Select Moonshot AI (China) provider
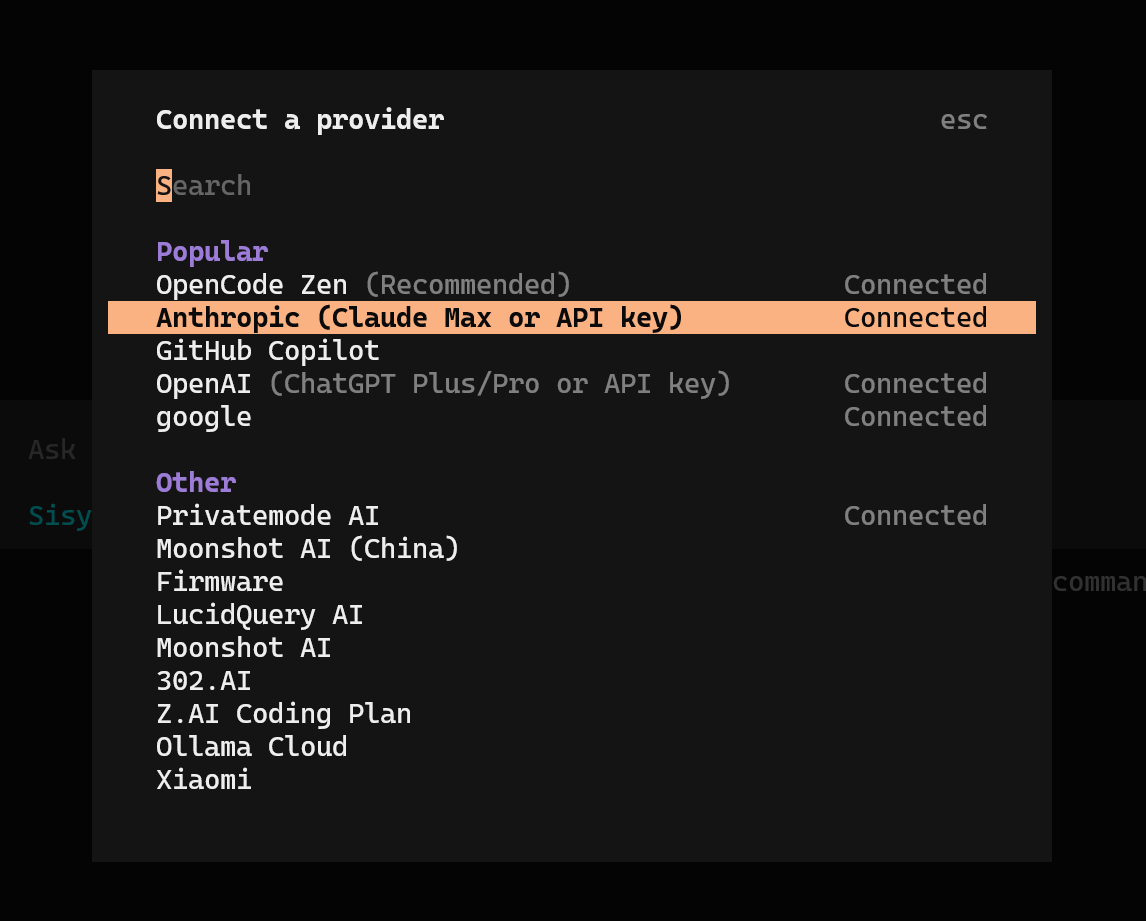The width and height of the screenshot is (1146, 921). click(572, 548)
